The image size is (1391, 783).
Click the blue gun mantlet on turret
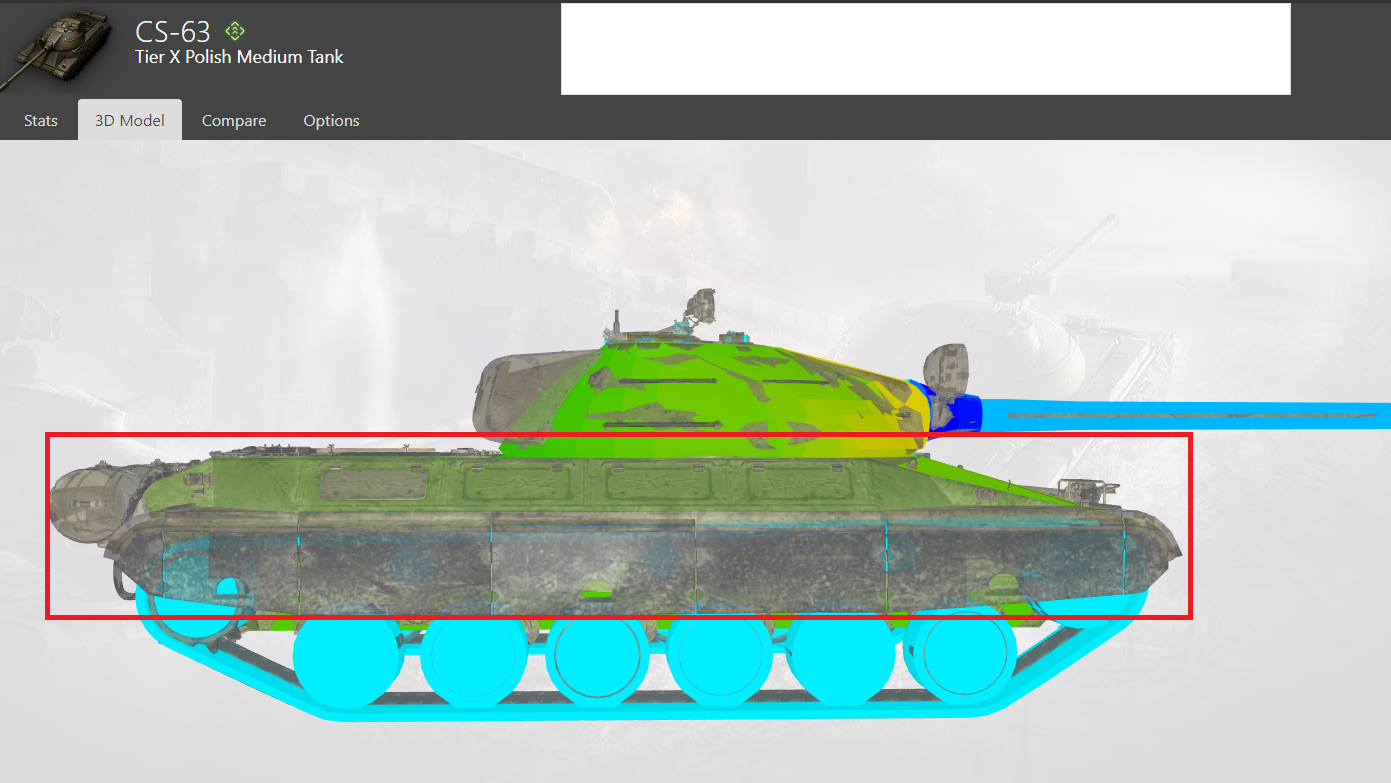[955, 411]
